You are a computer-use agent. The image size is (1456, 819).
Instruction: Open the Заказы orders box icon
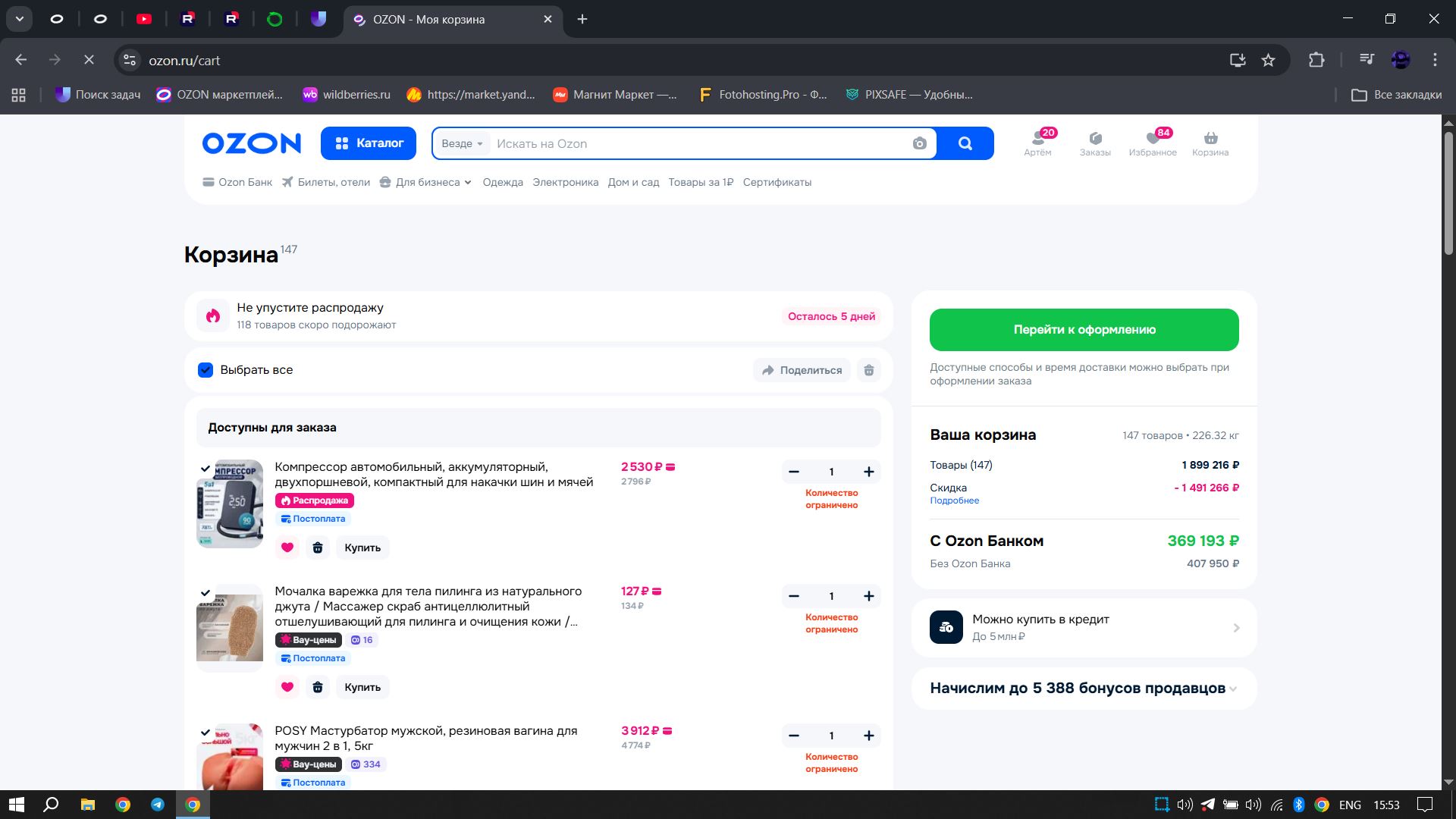tap(1094, 139)
